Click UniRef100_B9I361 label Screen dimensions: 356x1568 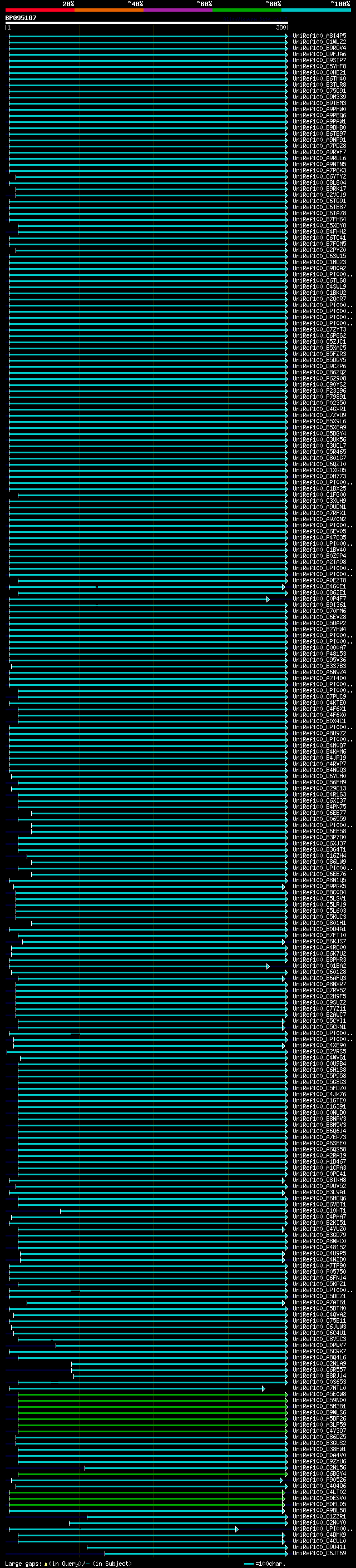tap(319, 605)
